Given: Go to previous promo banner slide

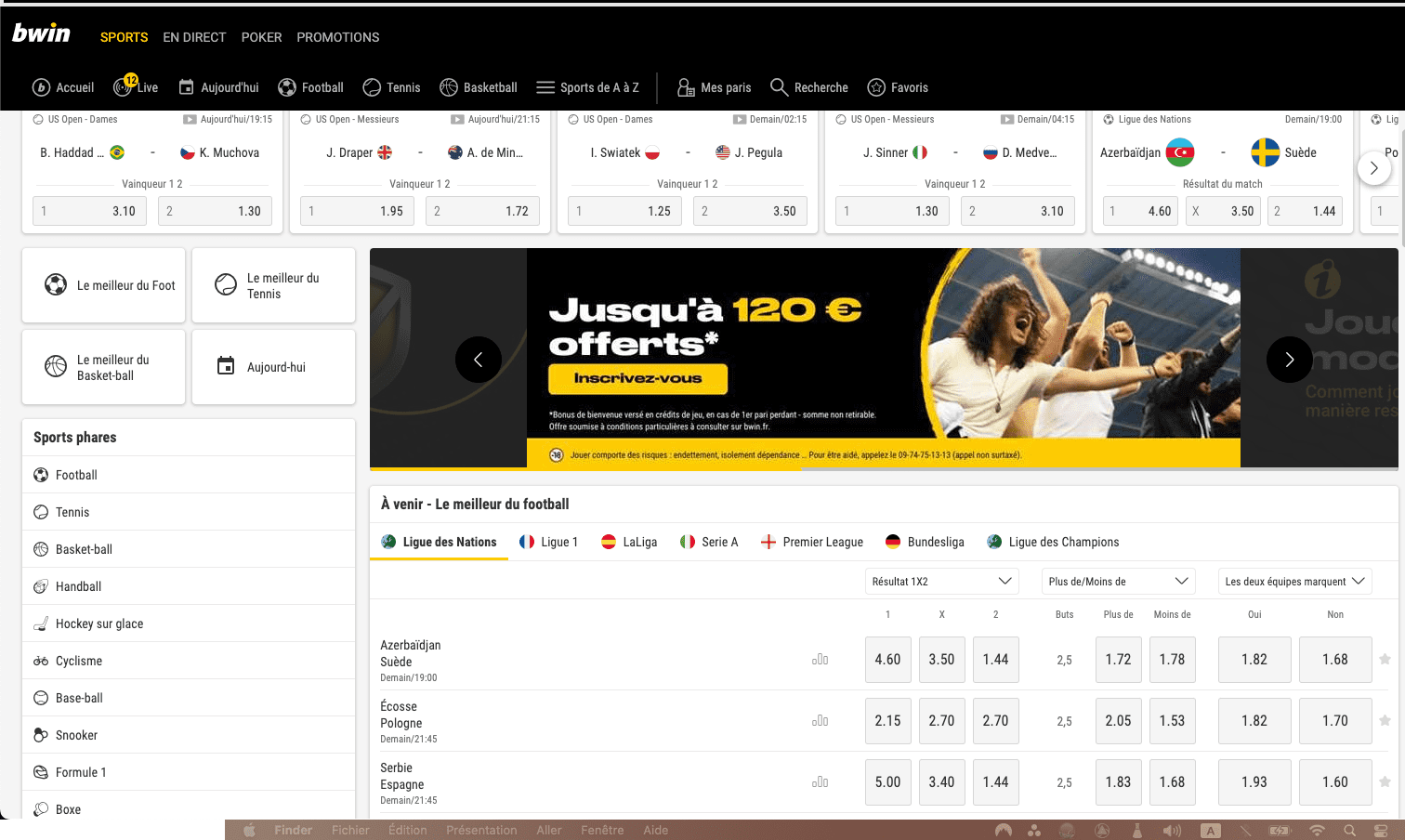Looking at the screenshot, I should (x=479, y=360).
